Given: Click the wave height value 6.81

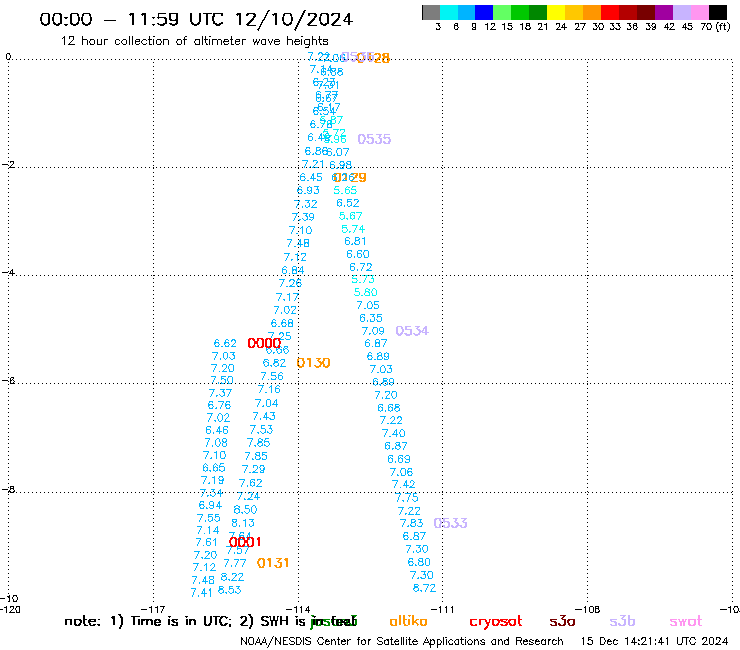Looking at the screenshot, I should pos(355,241).
